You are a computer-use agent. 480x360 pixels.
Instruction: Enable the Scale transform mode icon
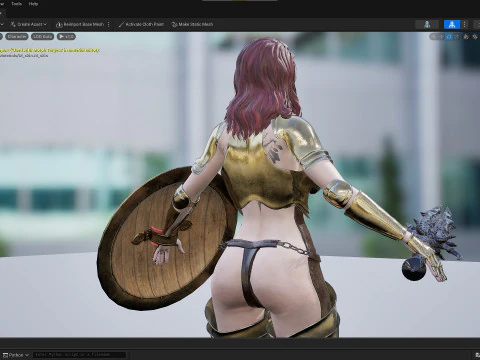click(456, 37)
